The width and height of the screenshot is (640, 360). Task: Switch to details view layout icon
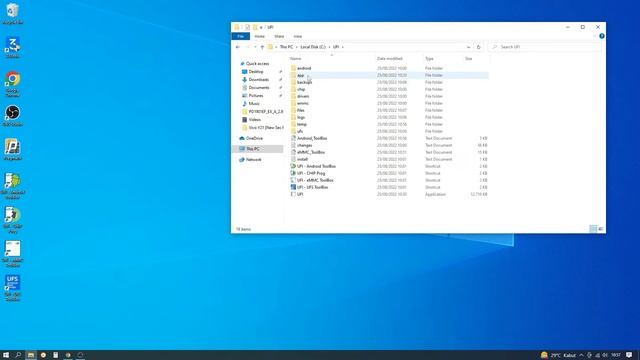(593, 229)
